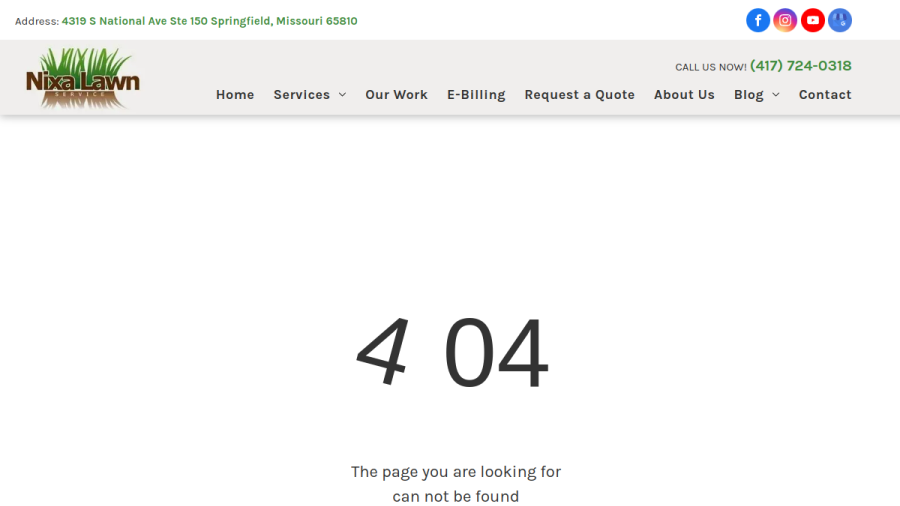Click the 4319 S National Ave address link
The width and height of the screenshot is (900, 506).
point(210,21)
